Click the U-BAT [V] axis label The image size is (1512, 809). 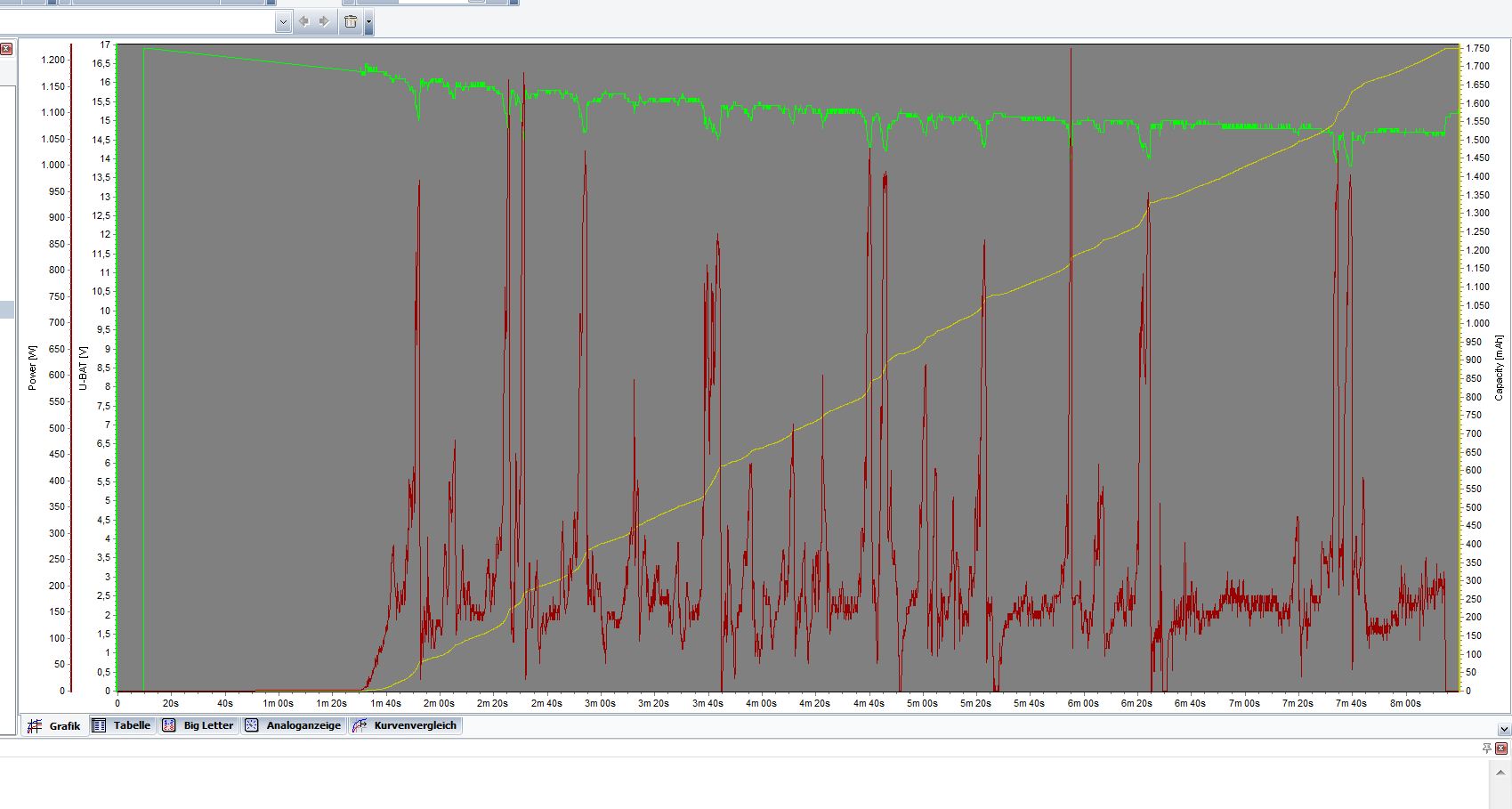[x=84, y=368]
